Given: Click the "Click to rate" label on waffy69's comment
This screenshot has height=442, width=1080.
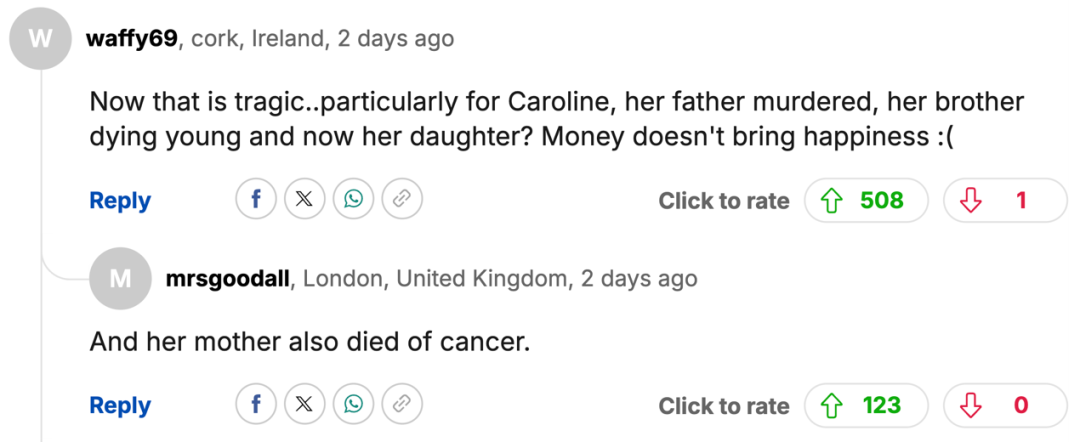Looking at the screenshot, I should coord(723,201).
